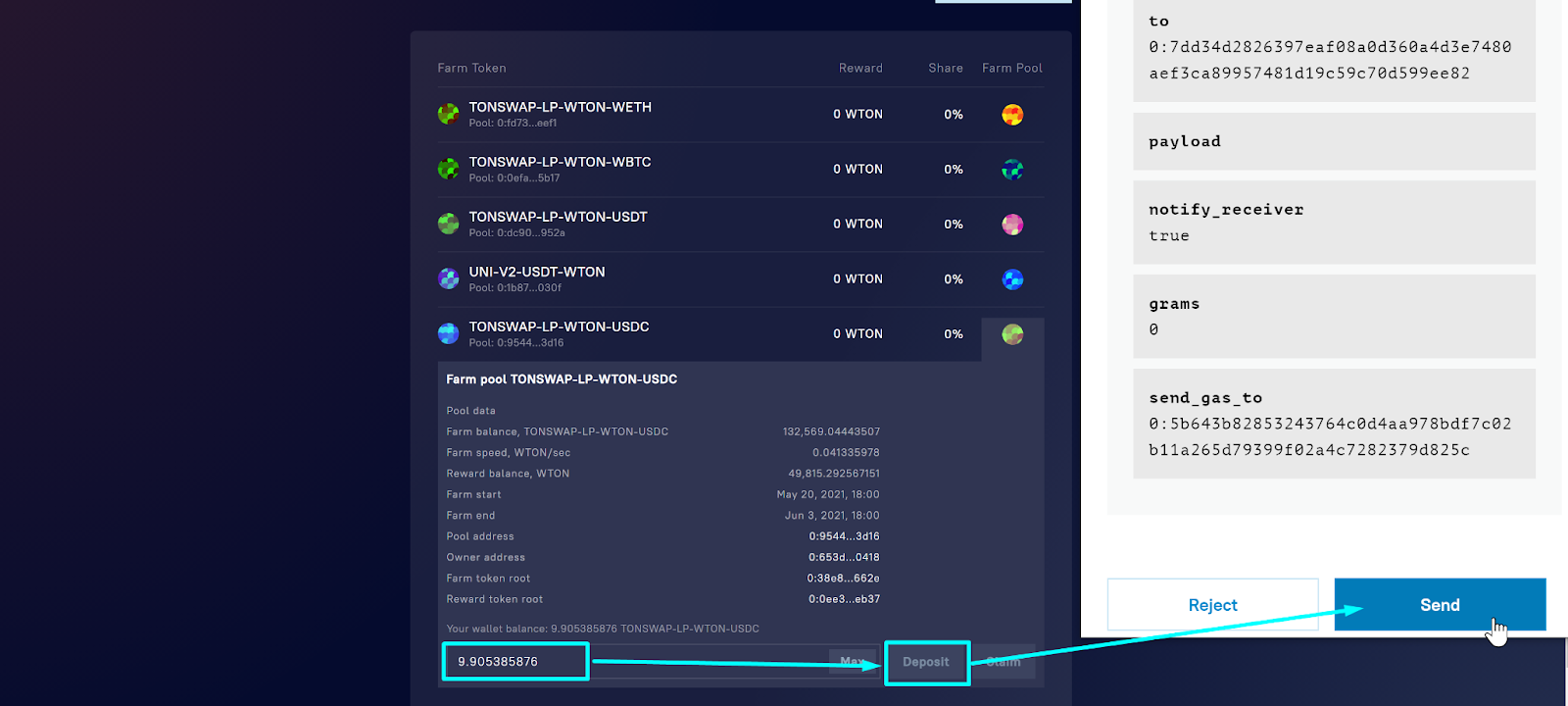Click the UNI-V2-USDT-WTON token icon
This screenshot has height=706, width=1568.
[449, 278]
